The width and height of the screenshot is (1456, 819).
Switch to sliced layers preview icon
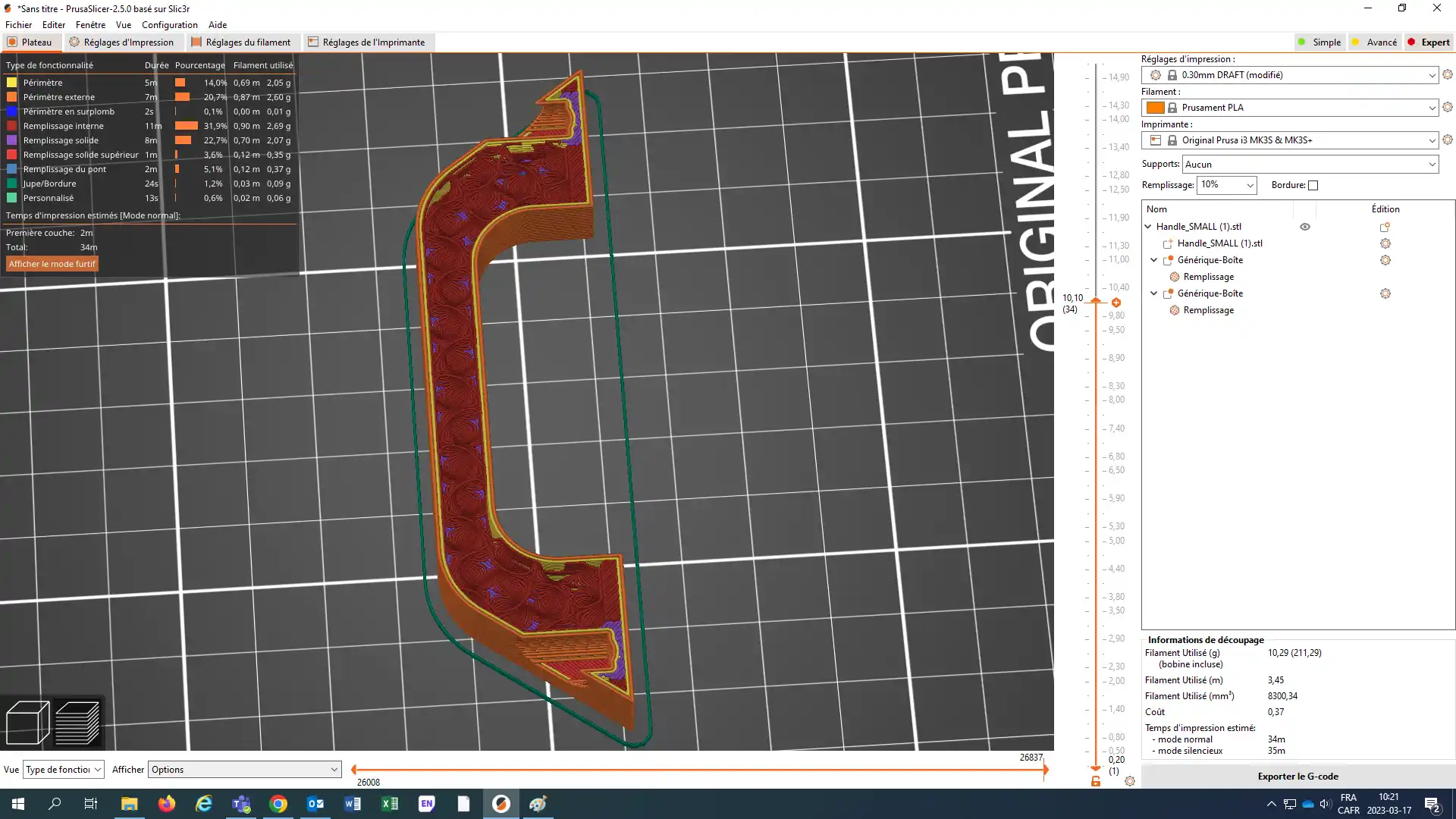tap(77, 723)
